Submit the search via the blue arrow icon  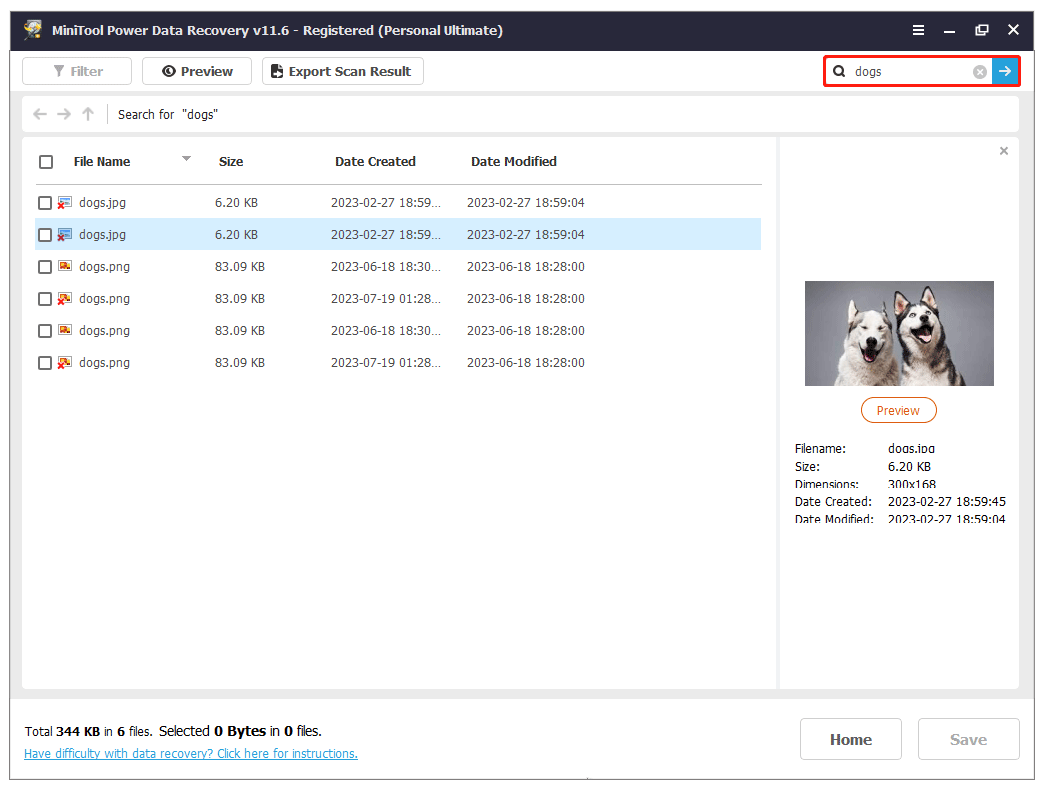[x=1006, y=71]
